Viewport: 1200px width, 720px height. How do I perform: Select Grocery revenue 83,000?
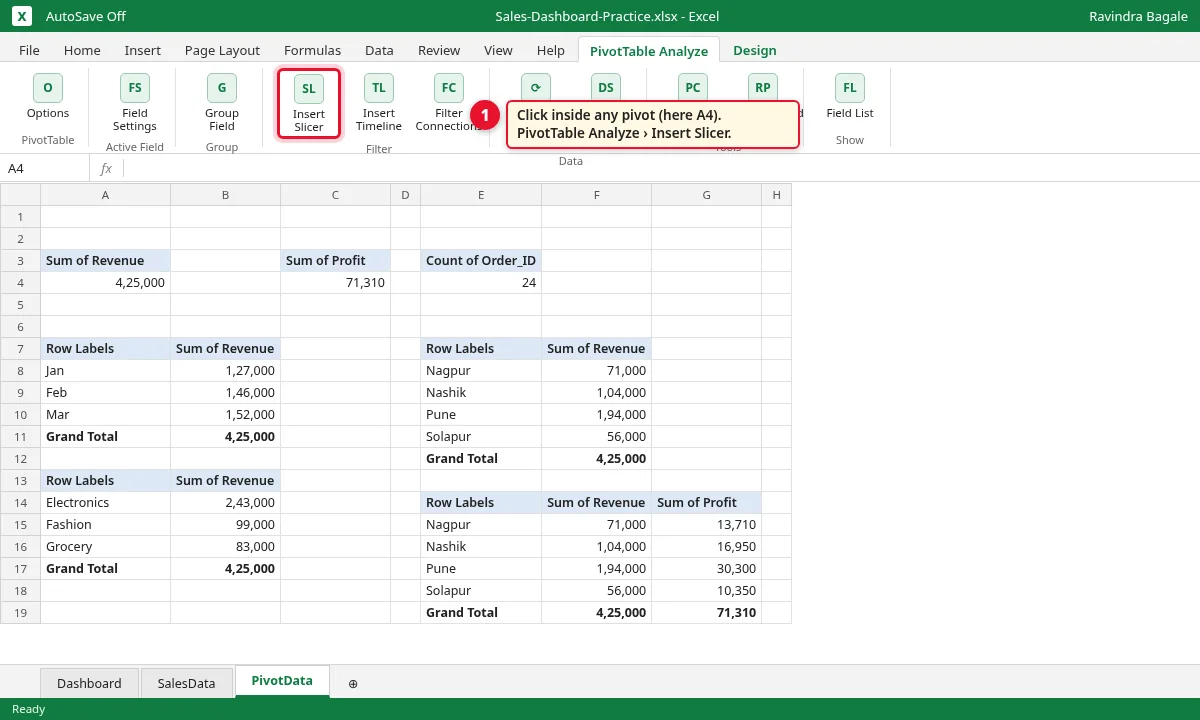click(x=226, y=547)
